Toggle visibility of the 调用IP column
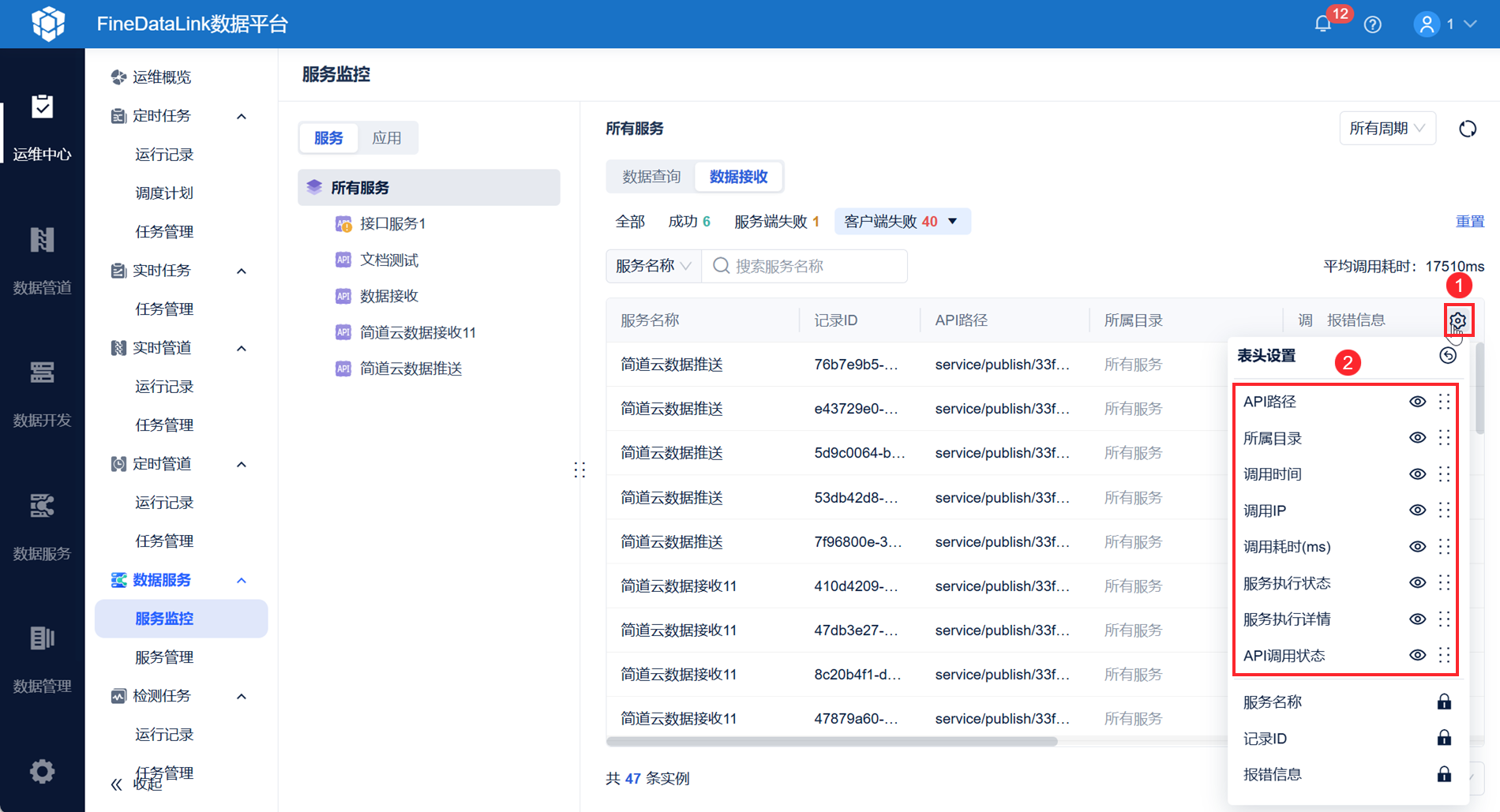This screenshot has width=1500, height=812. (x=1418, y=511)
